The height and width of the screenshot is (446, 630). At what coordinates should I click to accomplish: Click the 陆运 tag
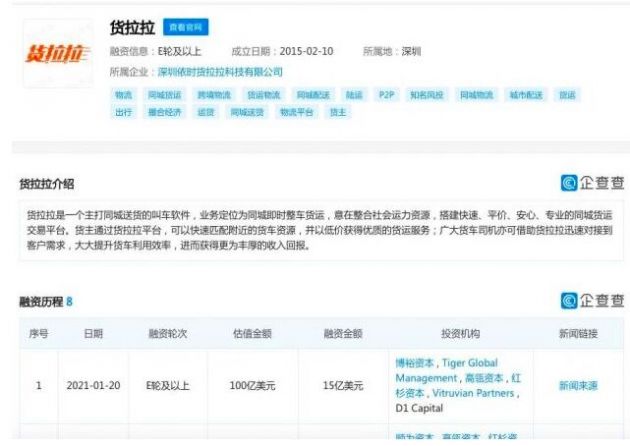354,95
